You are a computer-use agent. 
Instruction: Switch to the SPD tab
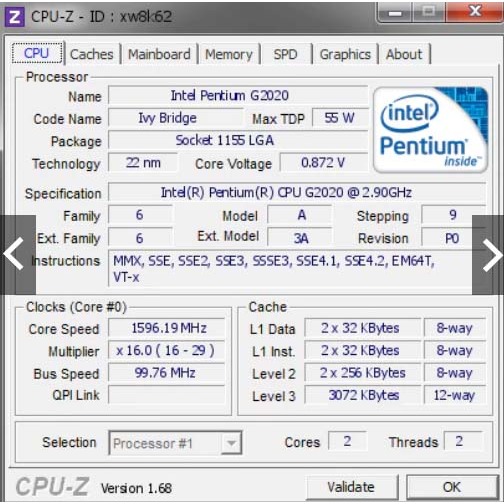(285, 54)
